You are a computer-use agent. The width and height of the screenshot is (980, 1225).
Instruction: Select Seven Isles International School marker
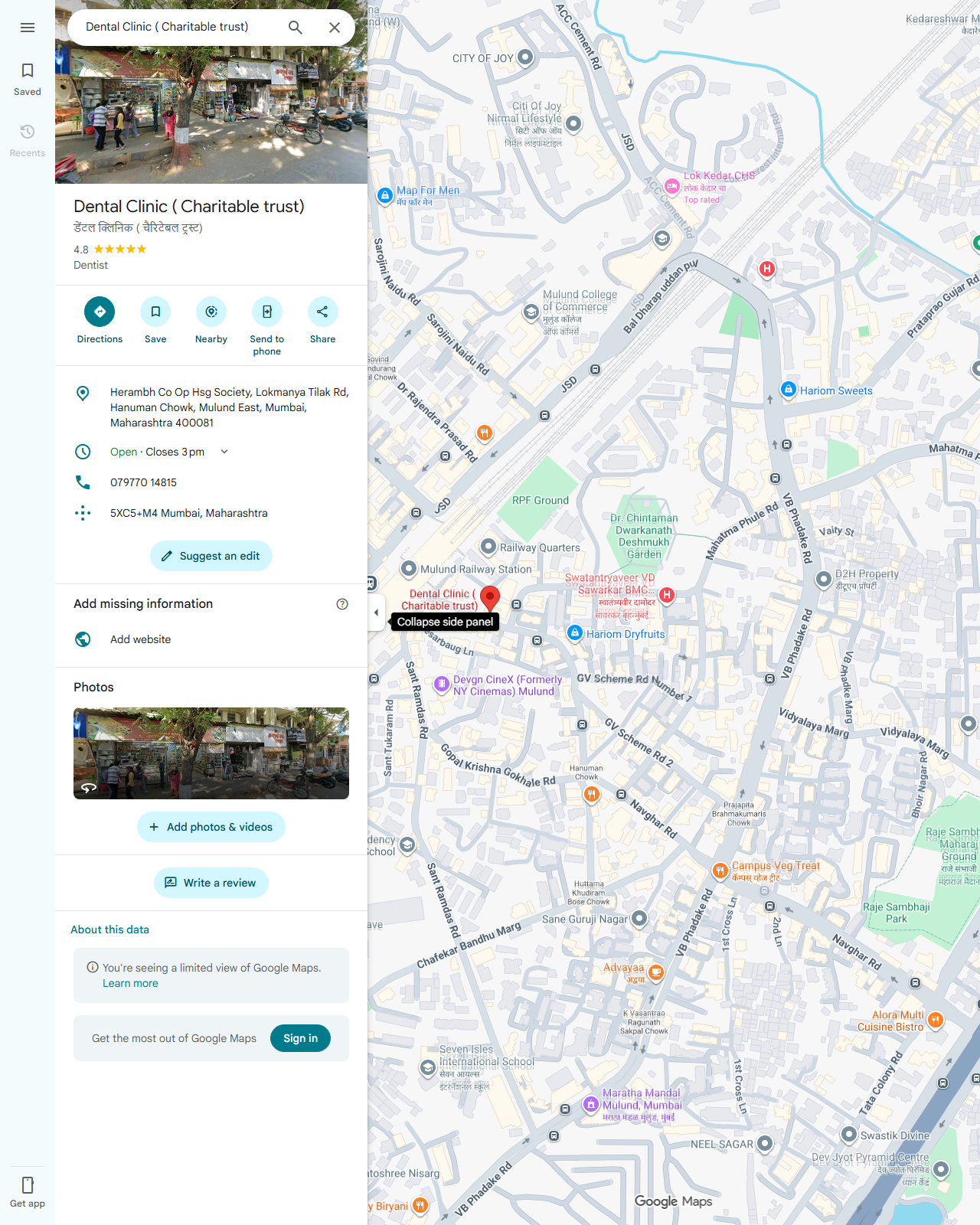click(x=428, y=1067)
